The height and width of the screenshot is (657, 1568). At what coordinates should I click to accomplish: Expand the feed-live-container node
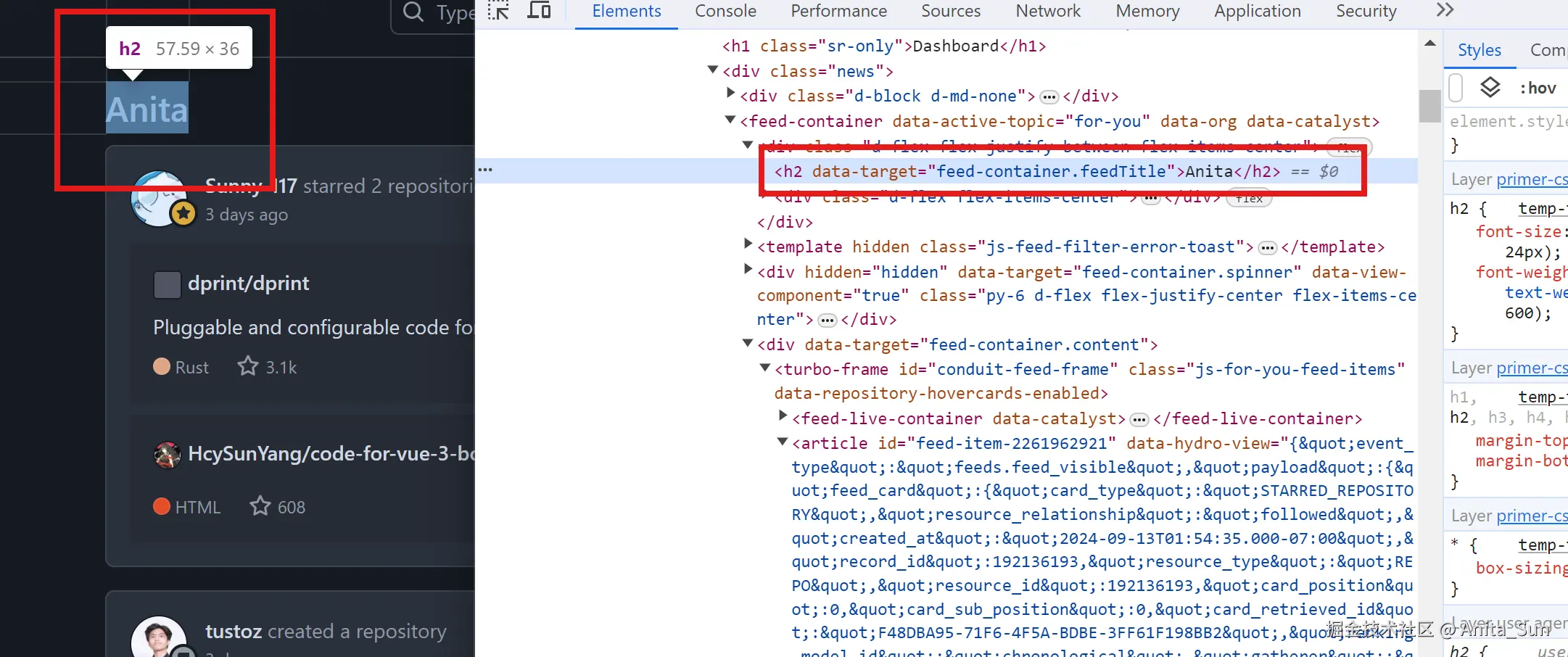pos(783,416)
